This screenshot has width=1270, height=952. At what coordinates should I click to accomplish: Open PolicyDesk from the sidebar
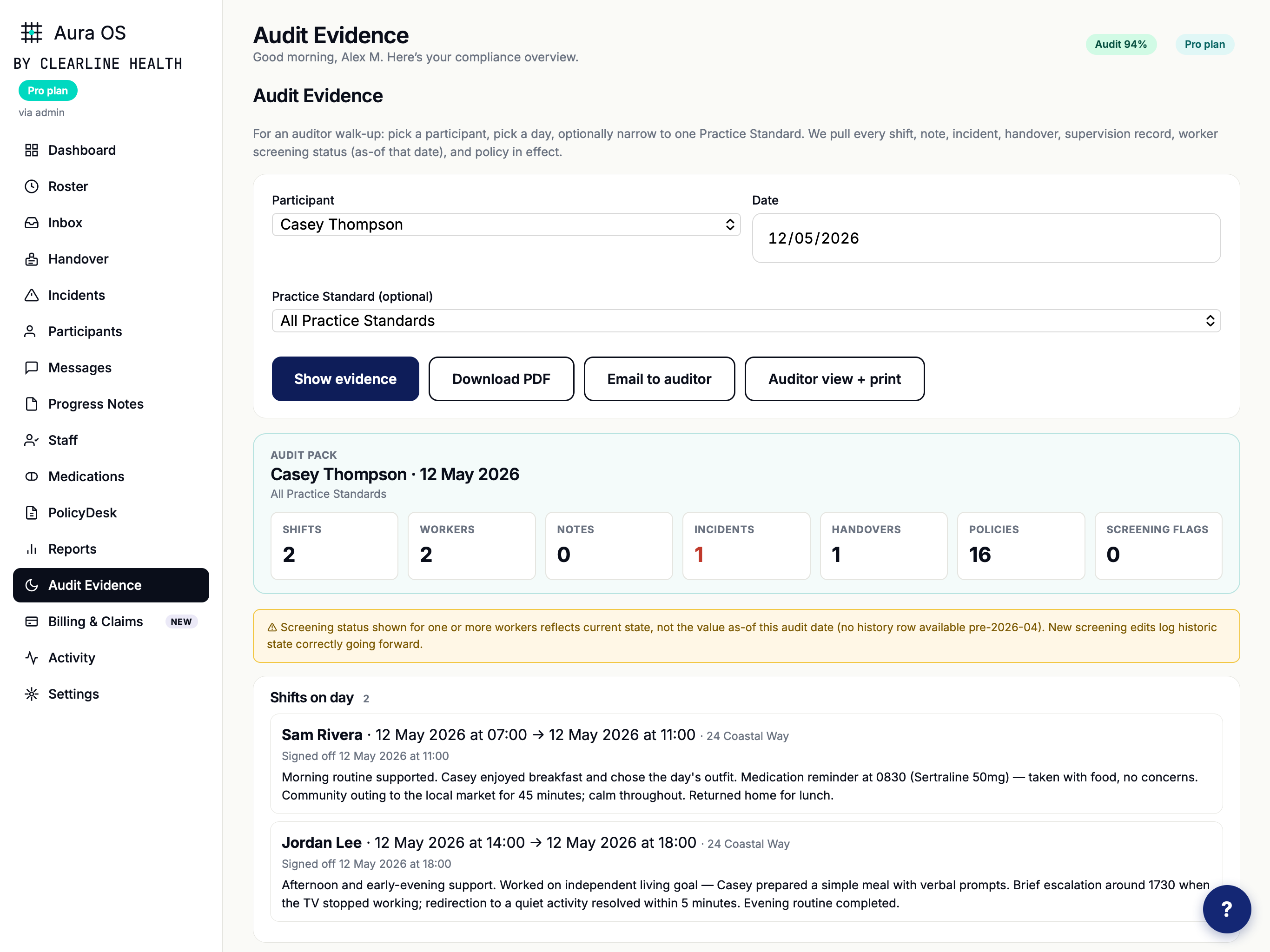(111, 513)
